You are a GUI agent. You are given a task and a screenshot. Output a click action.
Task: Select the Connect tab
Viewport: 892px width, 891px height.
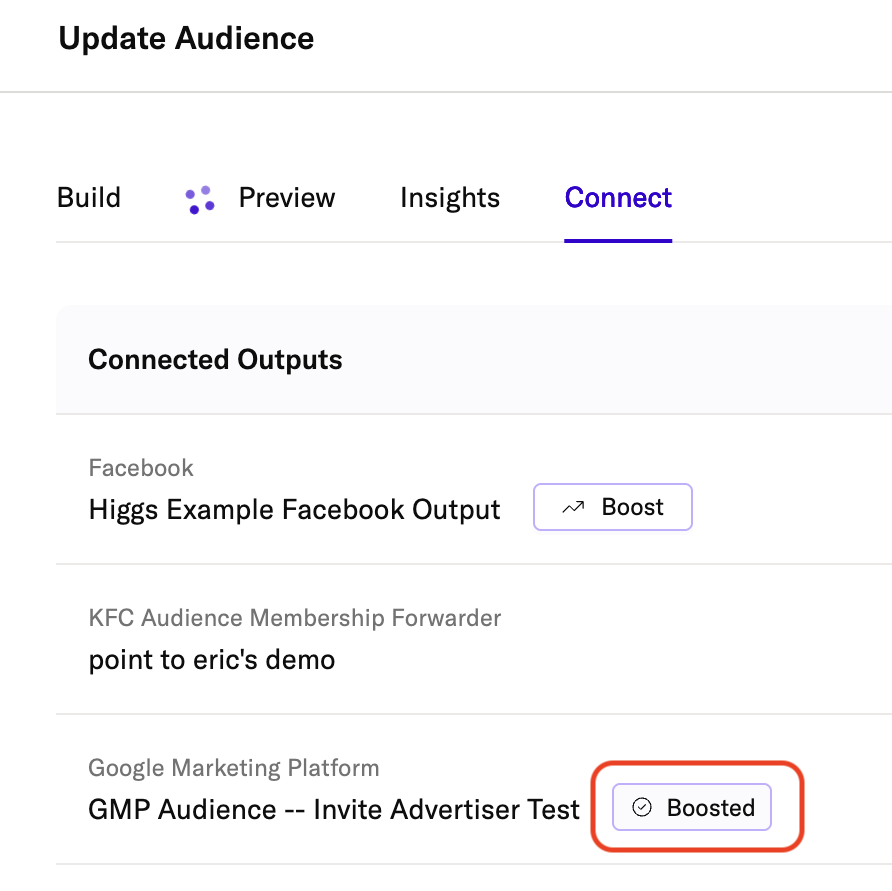pyautogui.click(x=618, y=198)
